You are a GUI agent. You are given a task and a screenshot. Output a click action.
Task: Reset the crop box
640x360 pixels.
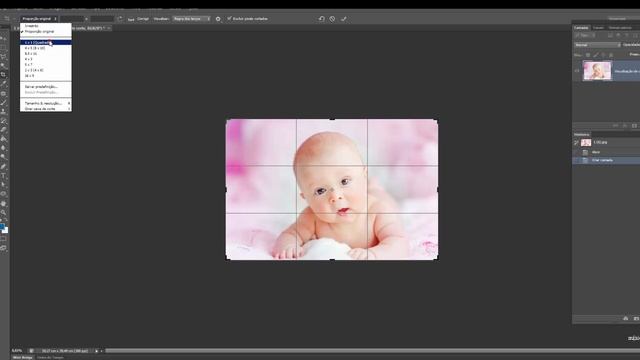click(321, 19)
